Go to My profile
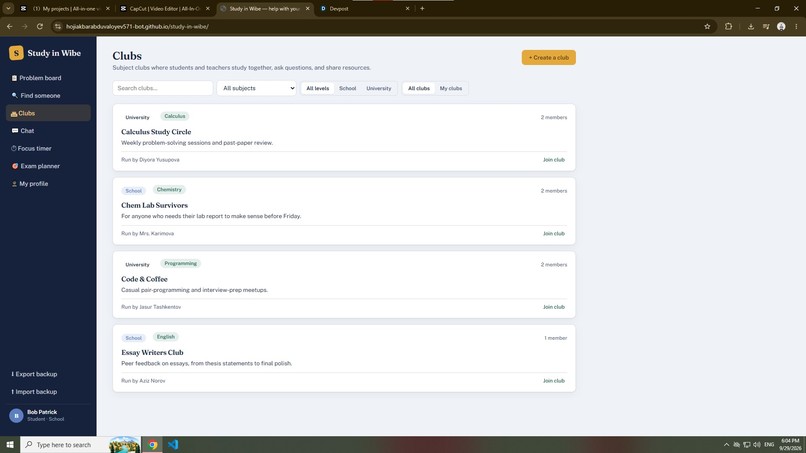 point(48,184)
